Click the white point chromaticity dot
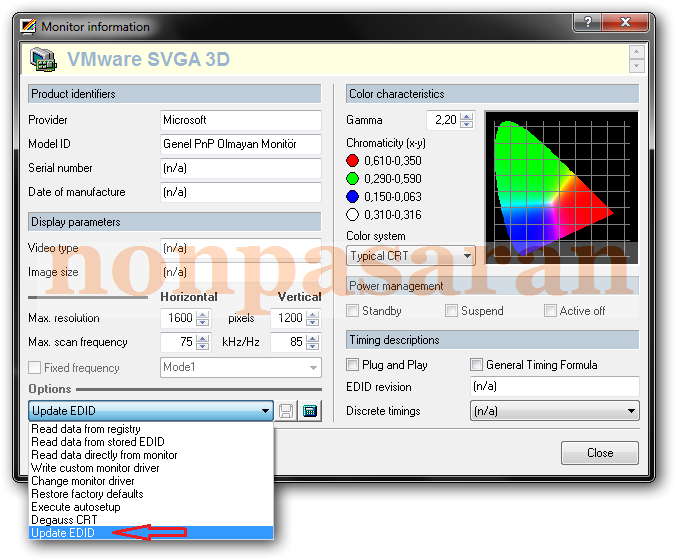The height and width of the screenshot is (560, 676). (x=352, y=215)
